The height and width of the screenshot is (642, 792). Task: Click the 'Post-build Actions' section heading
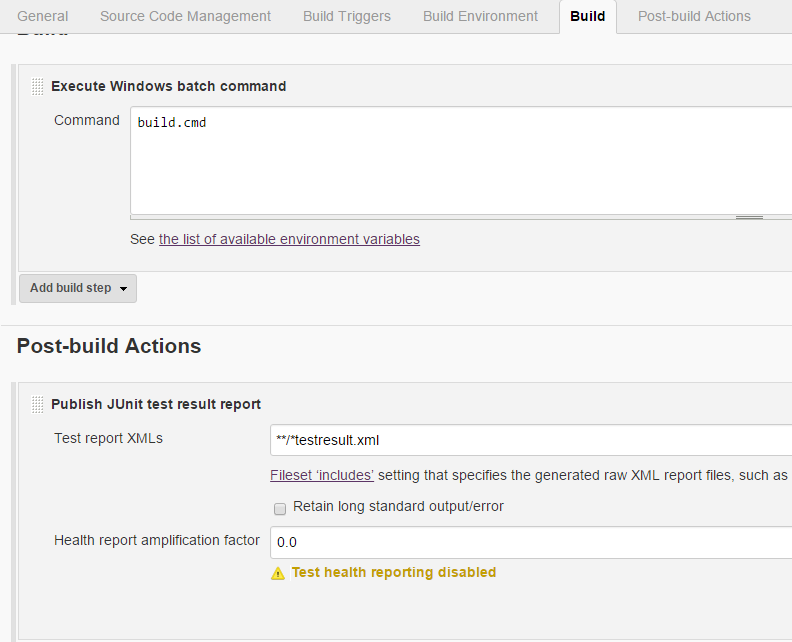(109, 346)
